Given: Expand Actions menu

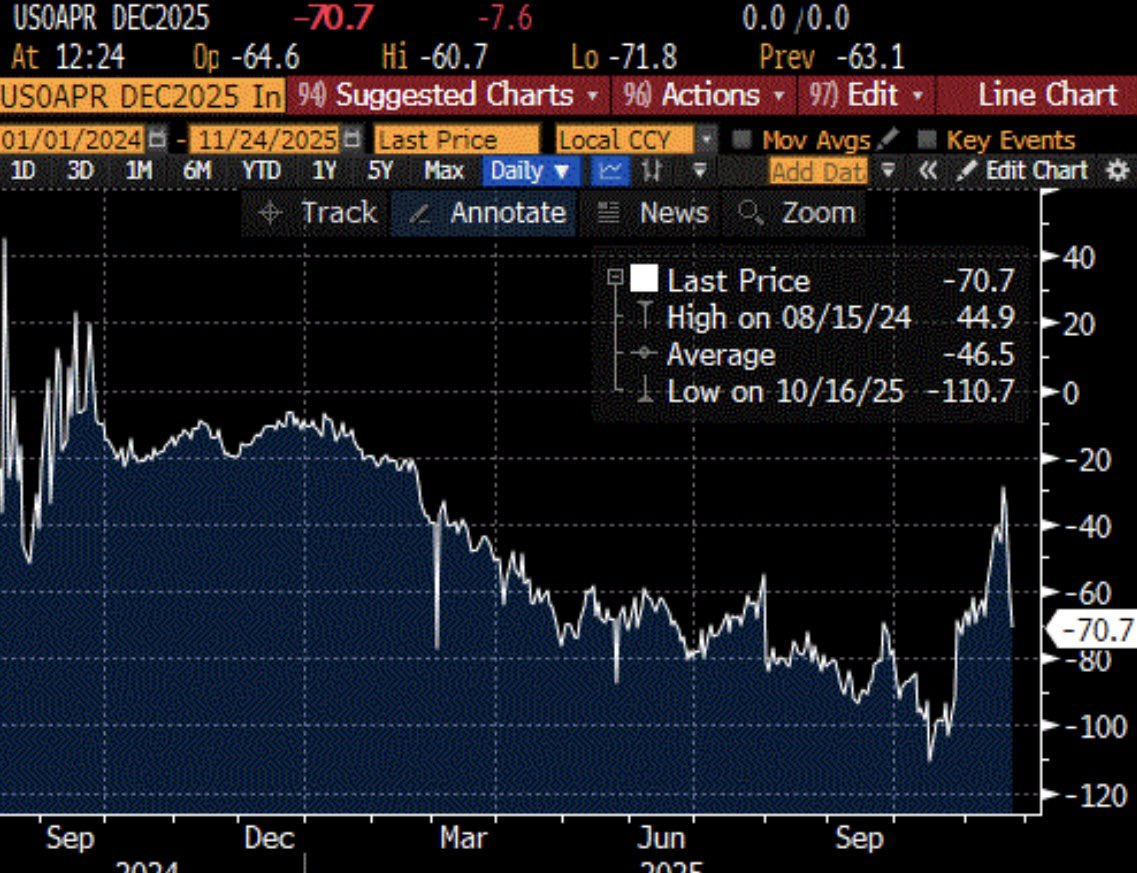Looking at the screenshot, I should coord(703,96).
